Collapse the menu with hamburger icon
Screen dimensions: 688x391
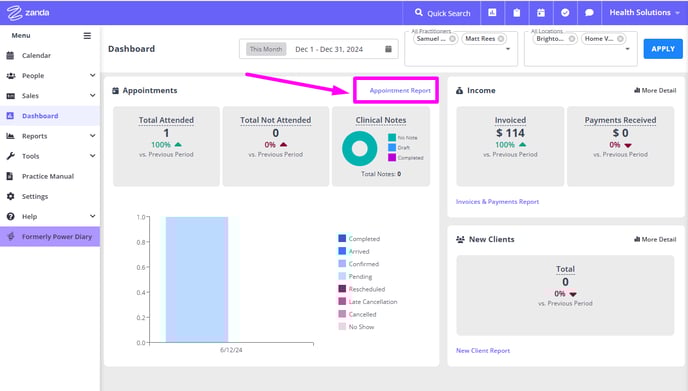pos(87,36)
